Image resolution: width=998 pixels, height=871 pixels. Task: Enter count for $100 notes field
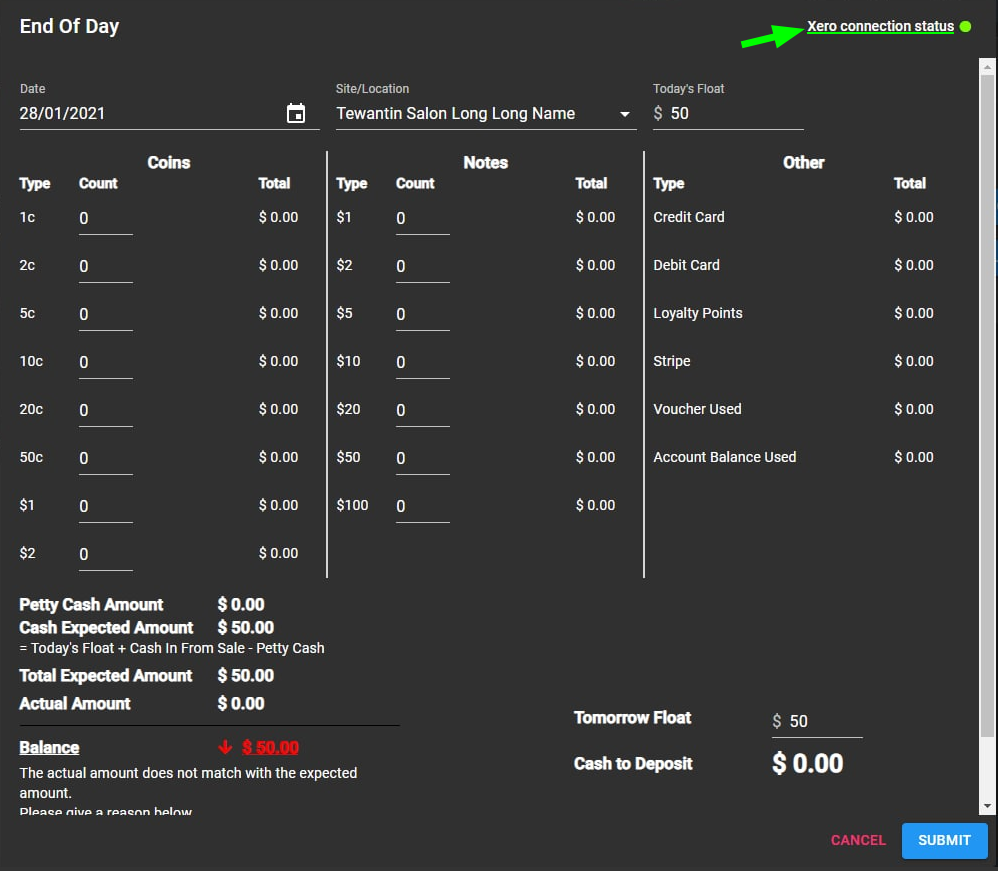[x=422, y=507]
